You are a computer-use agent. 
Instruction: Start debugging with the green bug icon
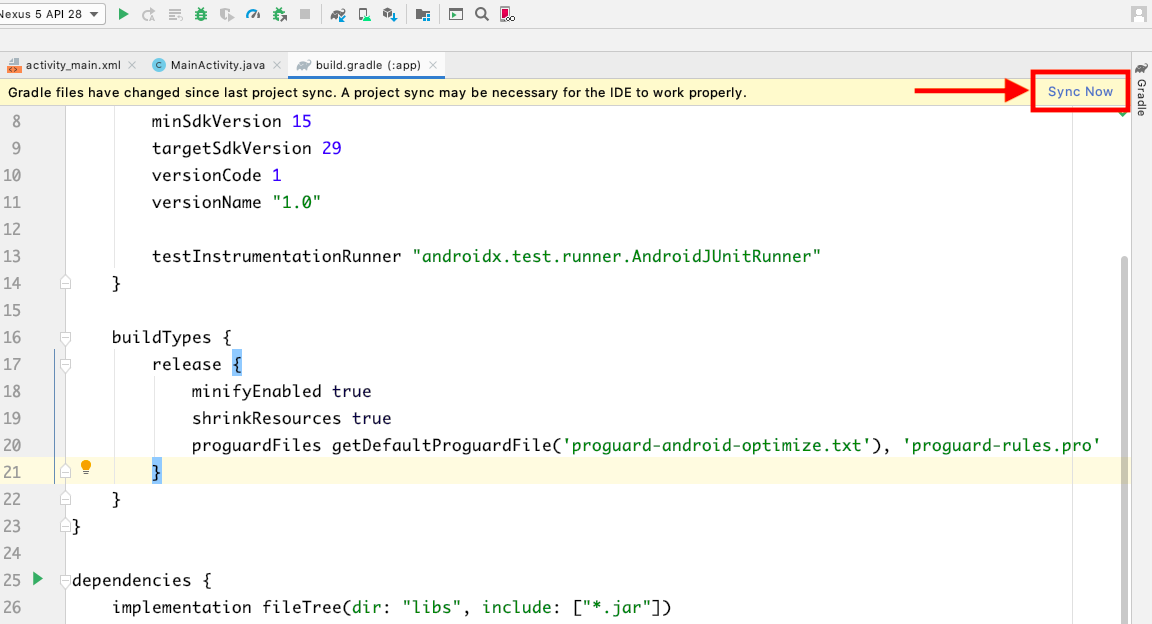click(201, 14)
